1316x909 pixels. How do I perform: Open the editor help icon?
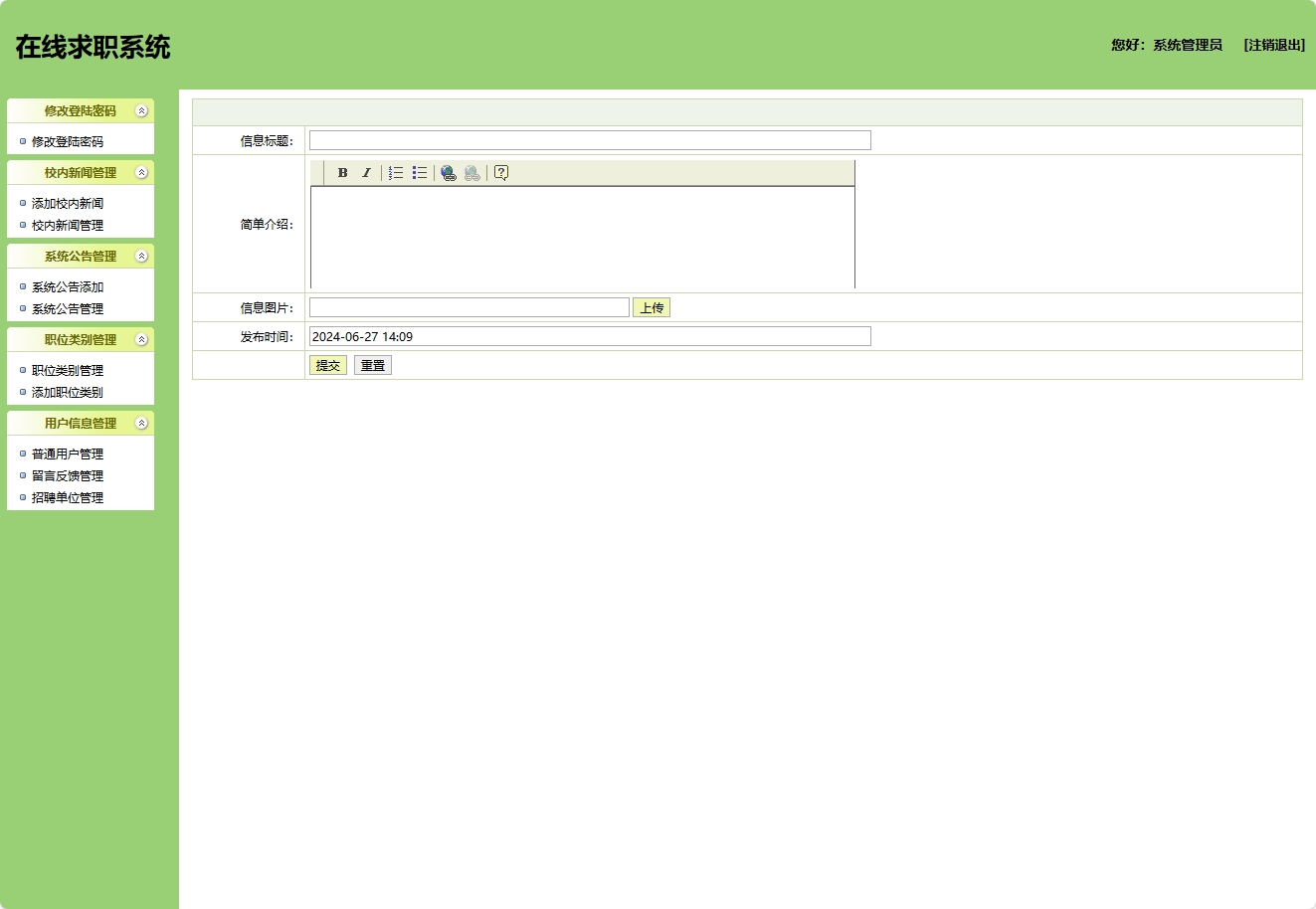[501, 173]
